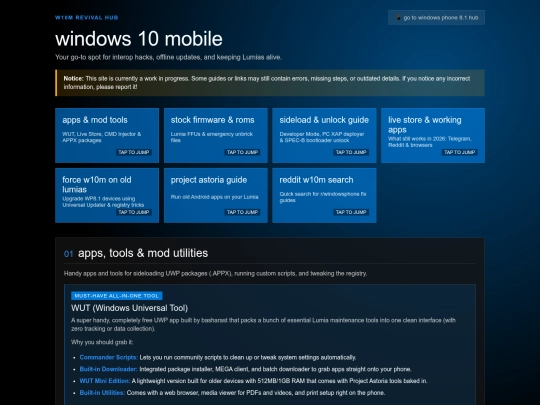Click the 'WUT Mini Edition' bullet label
Screen dimensions: 540x405
click(105, 381)
